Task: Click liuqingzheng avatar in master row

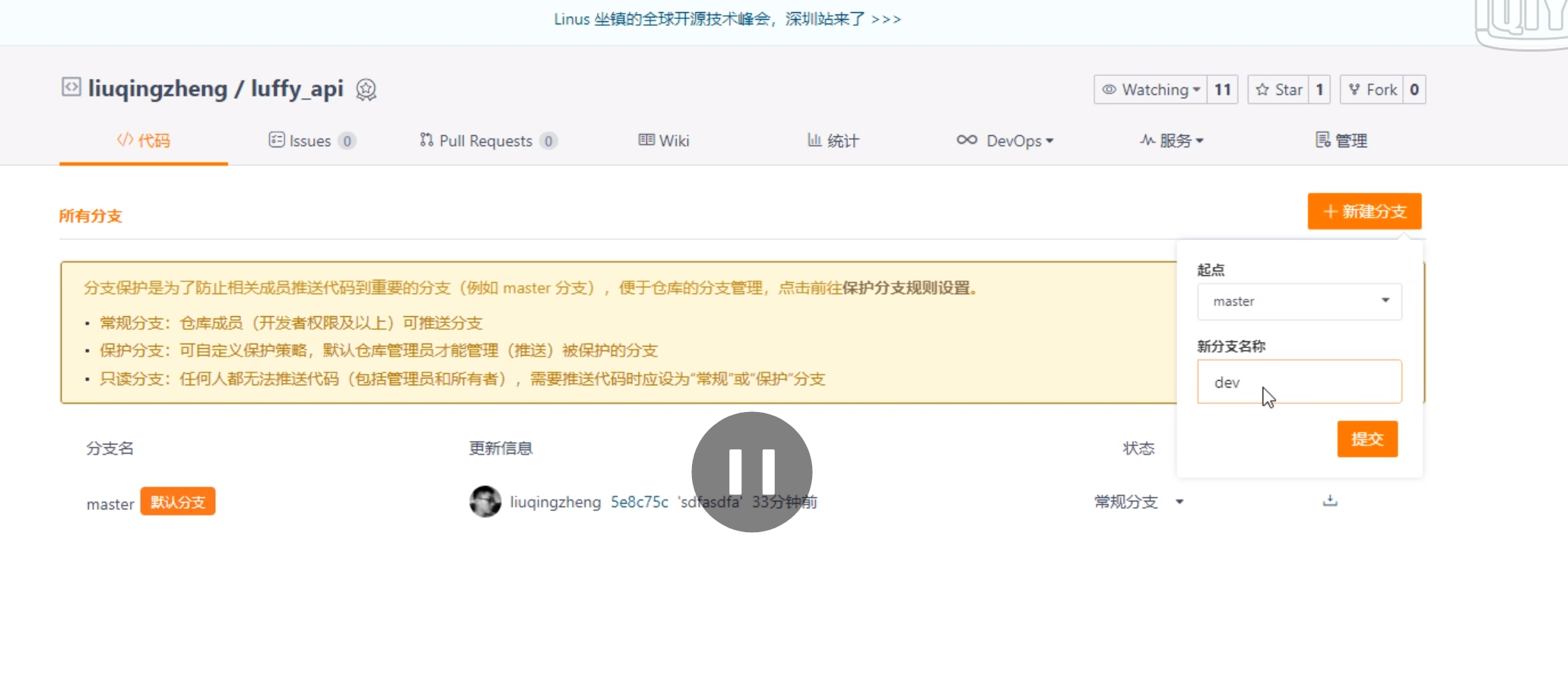Action: (485, 502)
